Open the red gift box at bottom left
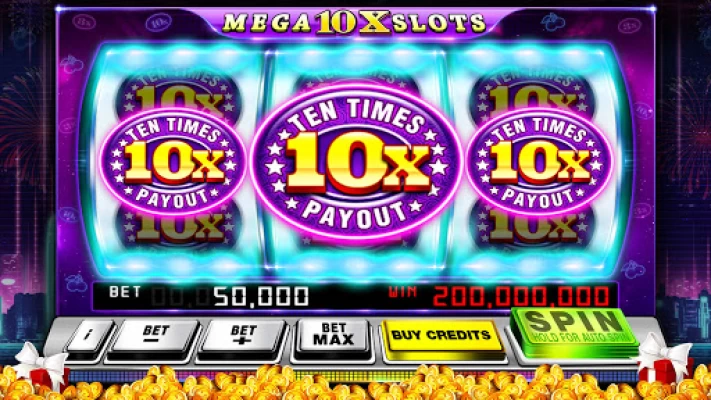Viewport: 711px width, 400px height. pyautogui.click(x=42, y=366)
